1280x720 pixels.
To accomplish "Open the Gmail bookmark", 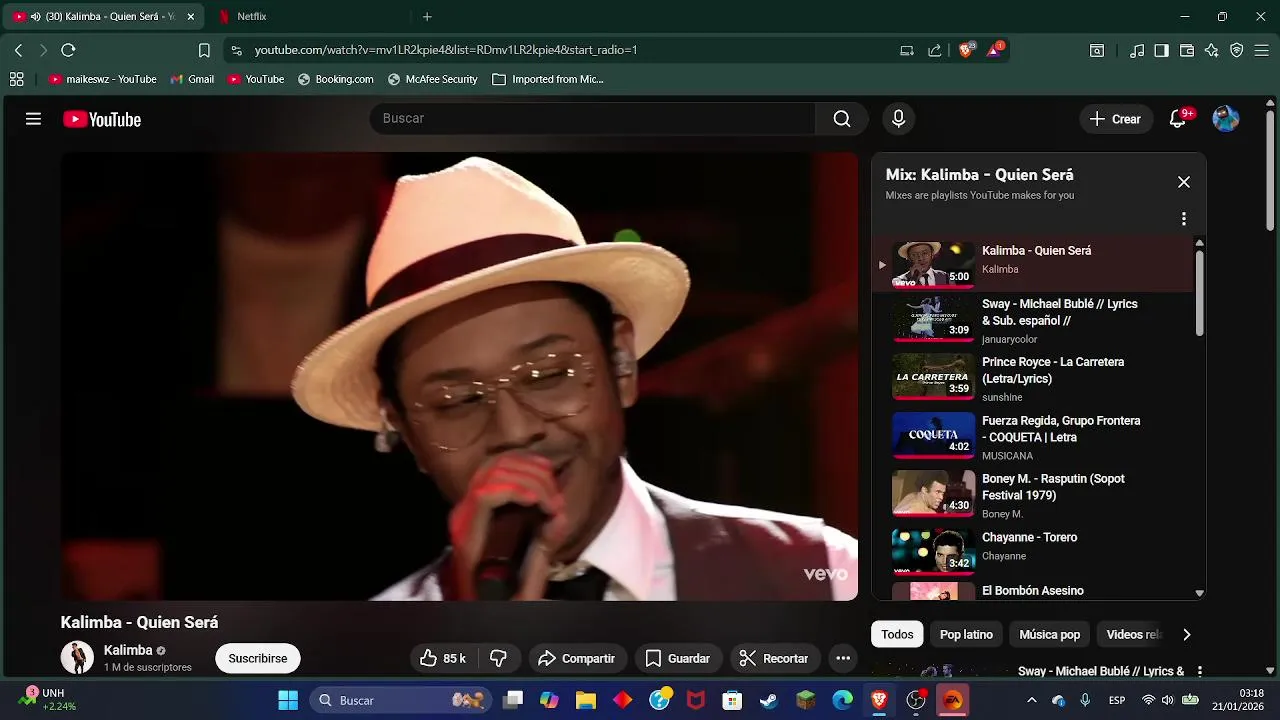I will tap(192, 79).
